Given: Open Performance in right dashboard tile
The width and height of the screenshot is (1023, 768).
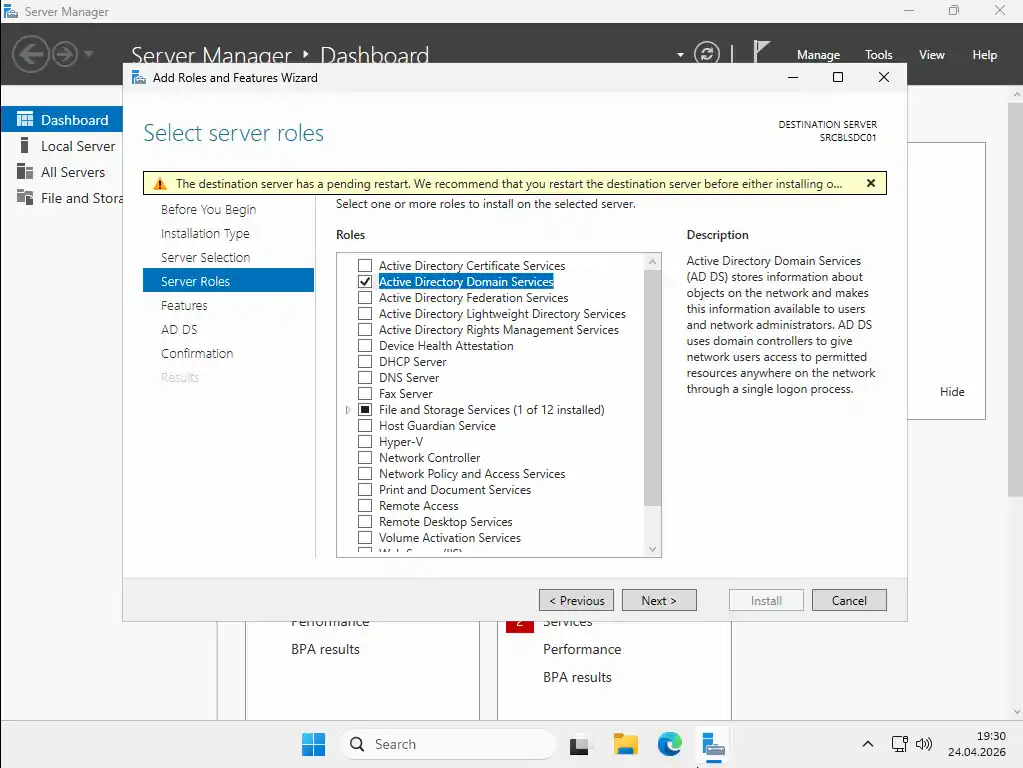Looking at the screenshot, I should click(x=582, y=649).
